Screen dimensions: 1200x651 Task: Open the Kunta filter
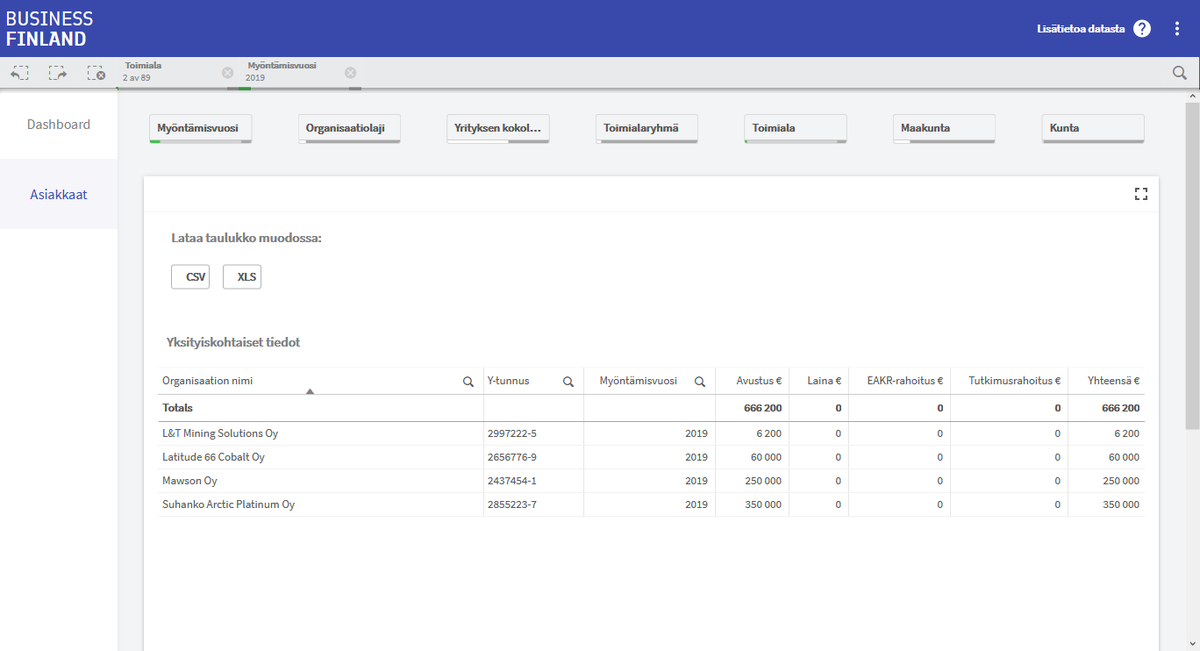pos(1093,129)
